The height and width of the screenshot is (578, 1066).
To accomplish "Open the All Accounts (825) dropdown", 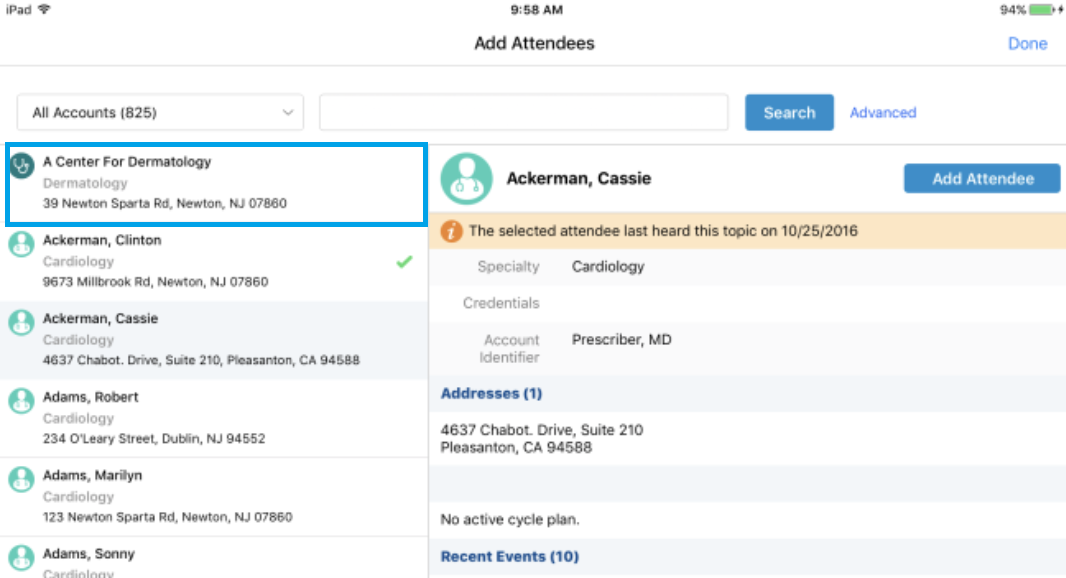I will pos(160,113).
